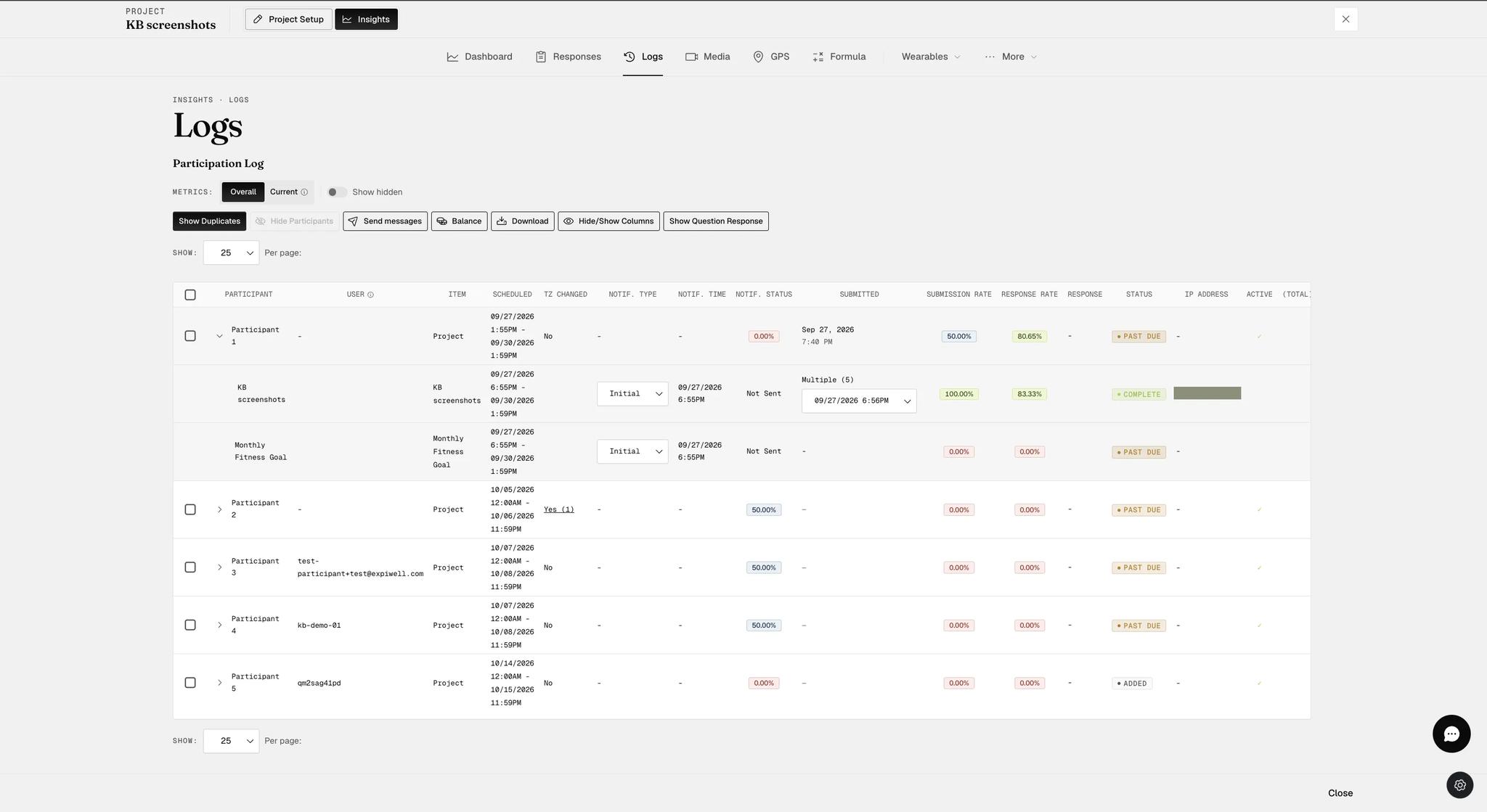
Task: Click the coins icon in Balance button
Action: (441, 221)
